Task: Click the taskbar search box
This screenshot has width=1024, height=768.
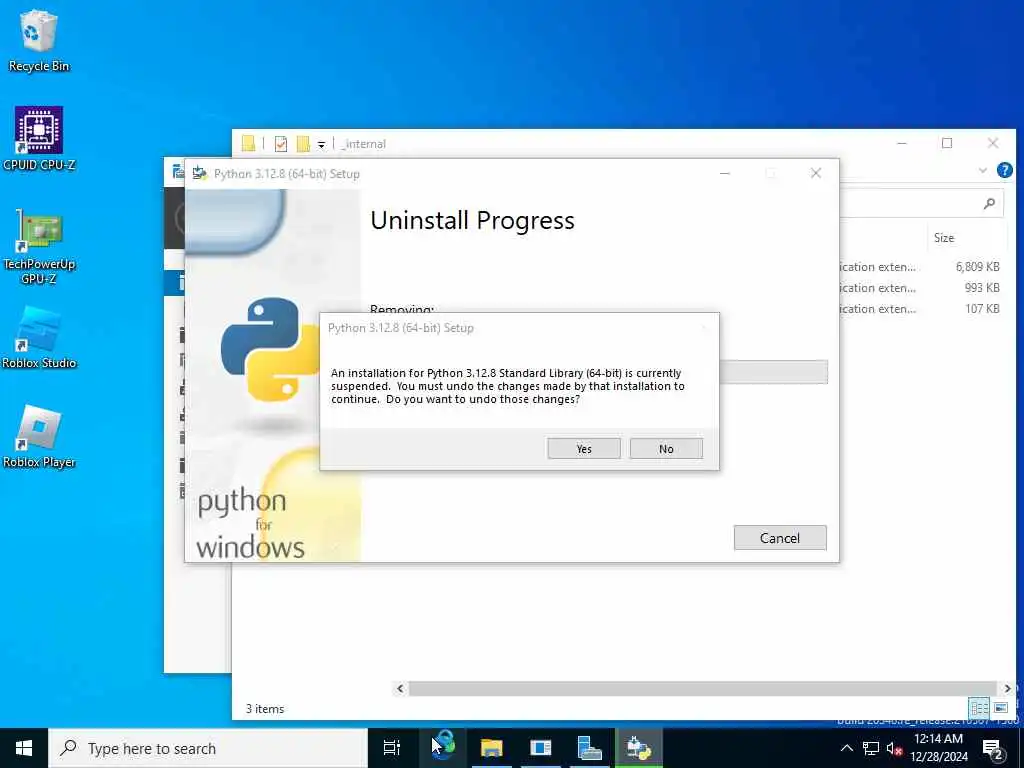Action: point(208,748)
